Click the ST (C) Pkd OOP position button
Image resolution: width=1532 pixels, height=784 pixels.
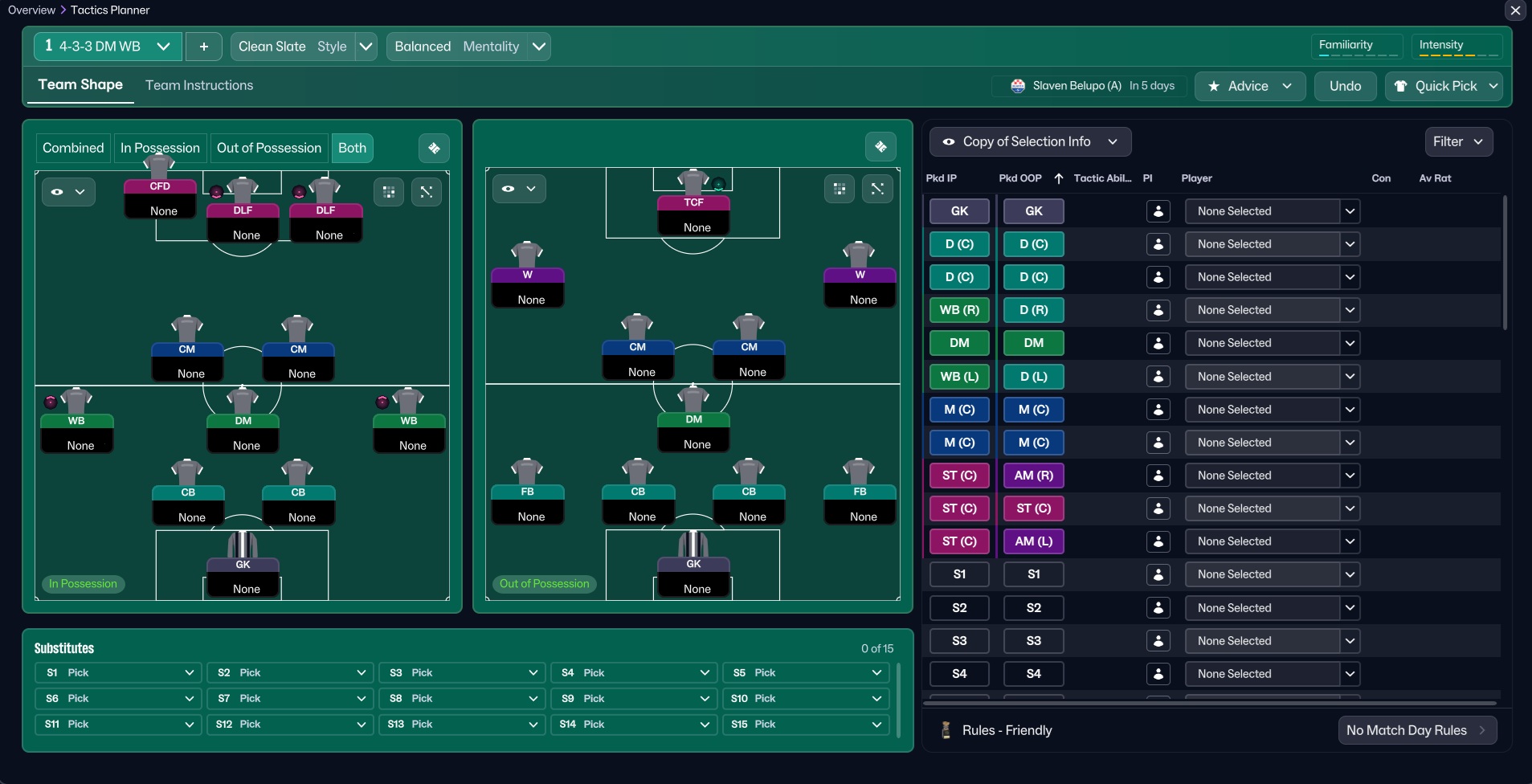tap(1034, 508)
